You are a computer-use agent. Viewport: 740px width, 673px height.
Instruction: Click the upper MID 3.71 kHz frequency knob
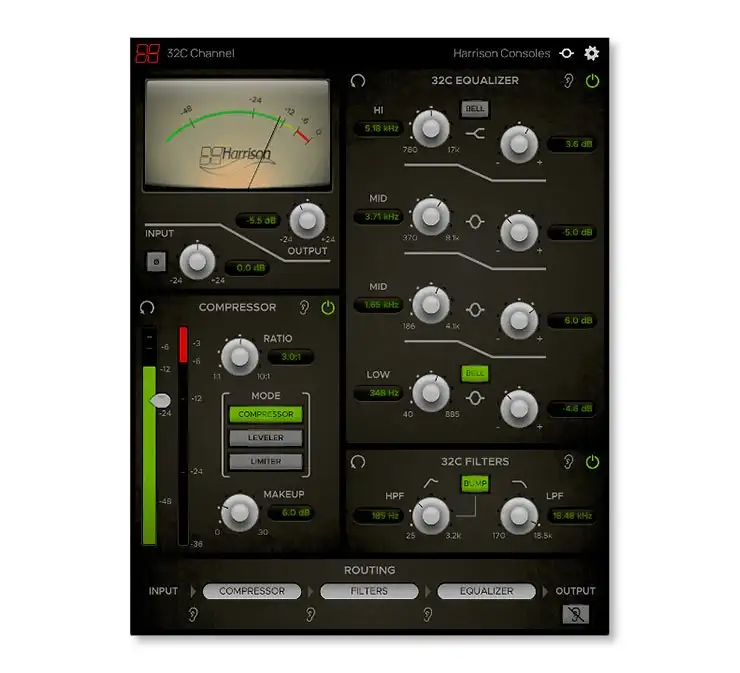click(430, 217)
